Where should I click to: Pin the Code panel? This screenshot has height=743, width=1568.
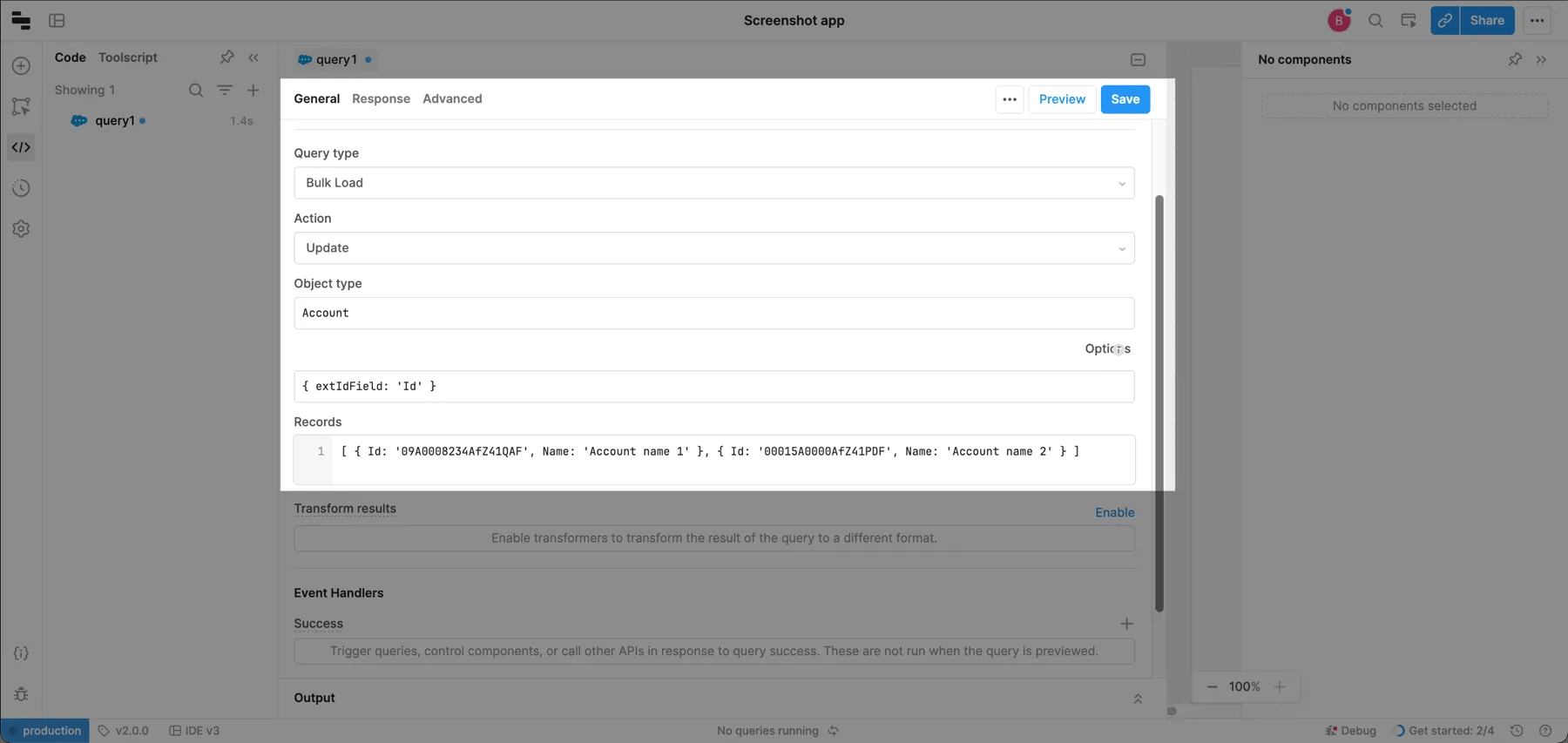pos(226,57)
